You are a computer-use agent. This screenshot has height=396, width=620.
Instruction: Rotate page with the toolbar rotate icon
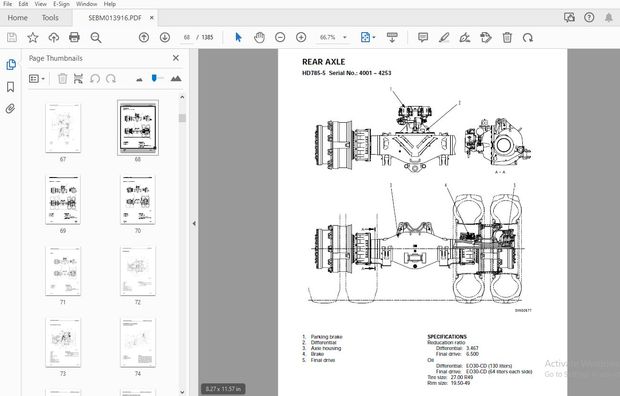[528, 38]
